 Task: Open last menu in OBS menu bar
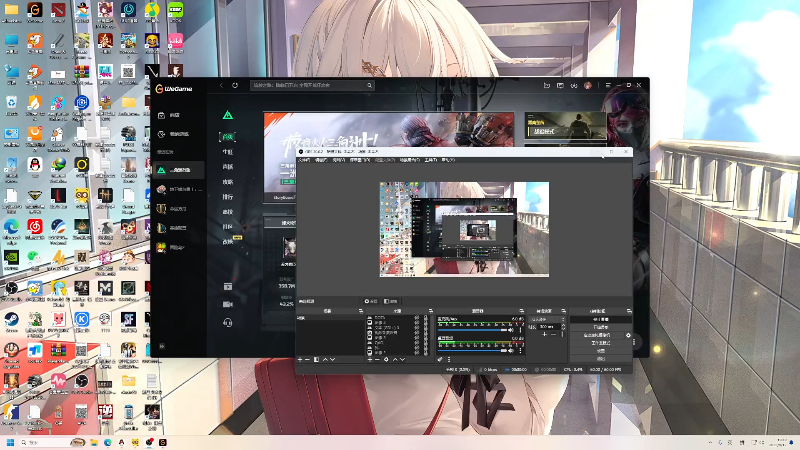coord(448,160)
